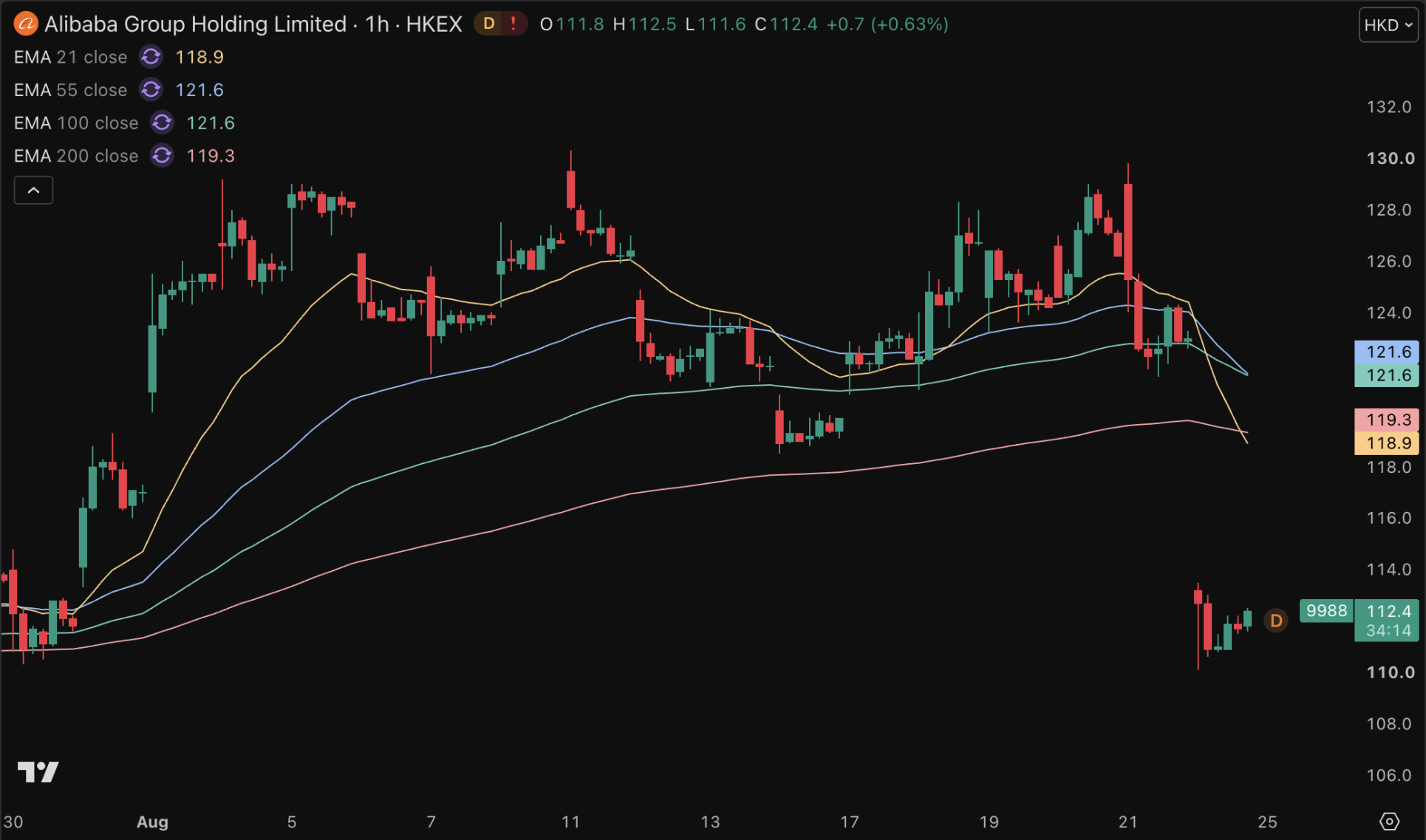Image resolution: width=1426 pixels, height=840 pixels.
Task: Click the bold 110.0 price-axis label
Action: click(1391, 672)
